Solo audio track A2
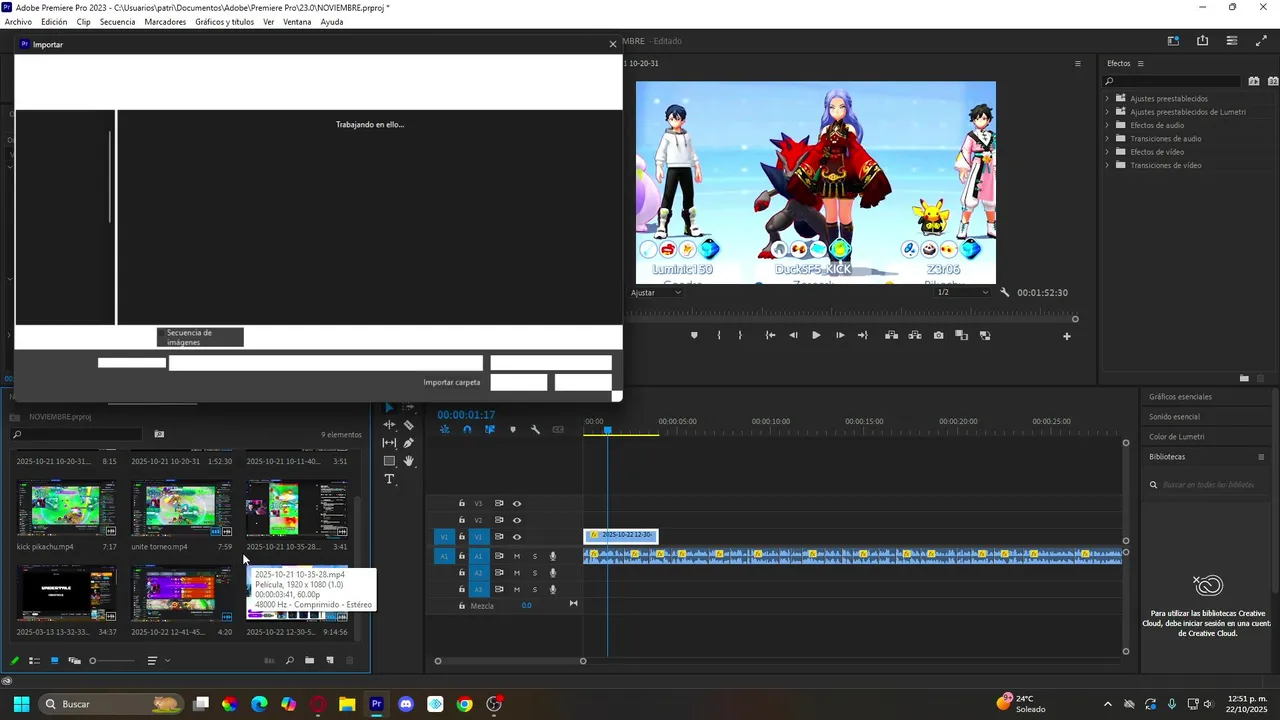Viewport: 1280px width, 720px height. (x=535, y=573)
